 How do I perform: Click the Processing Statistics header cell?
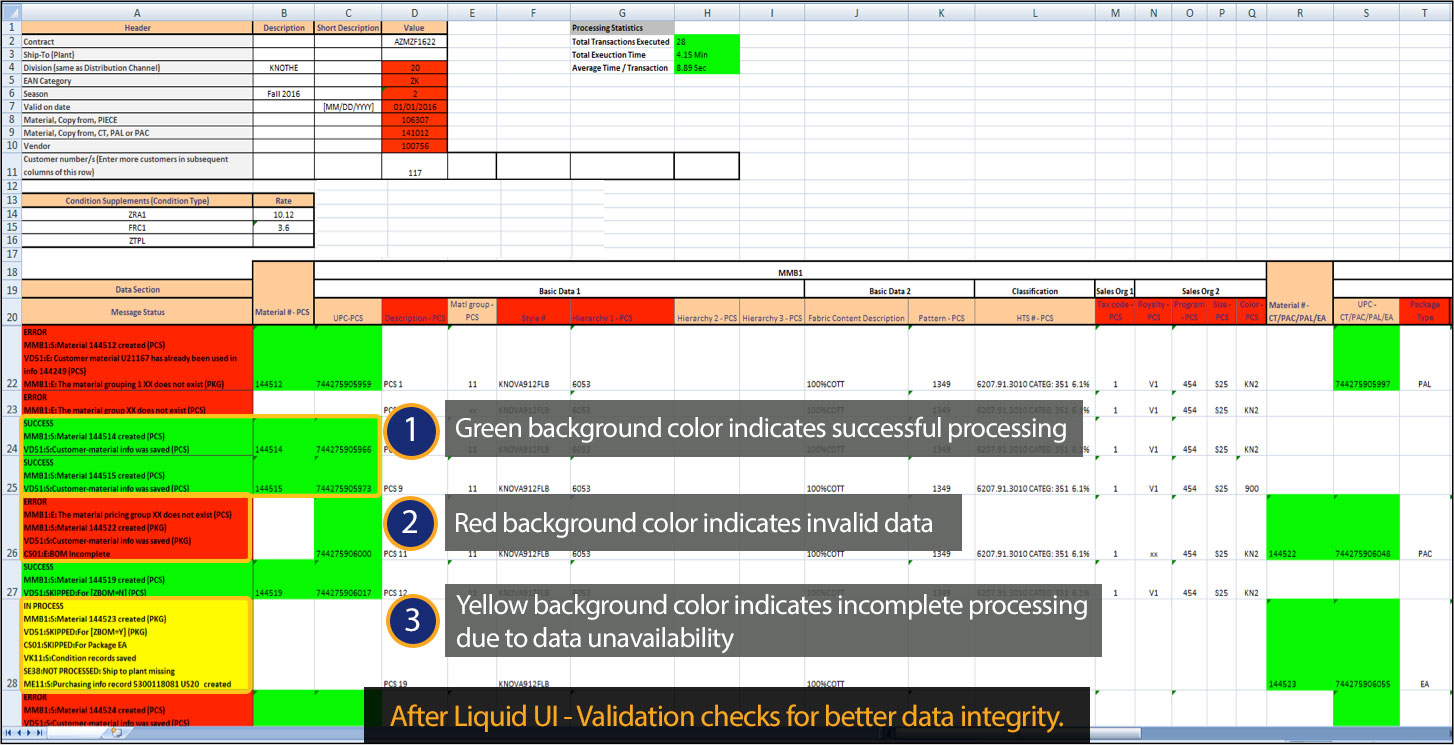621,28
